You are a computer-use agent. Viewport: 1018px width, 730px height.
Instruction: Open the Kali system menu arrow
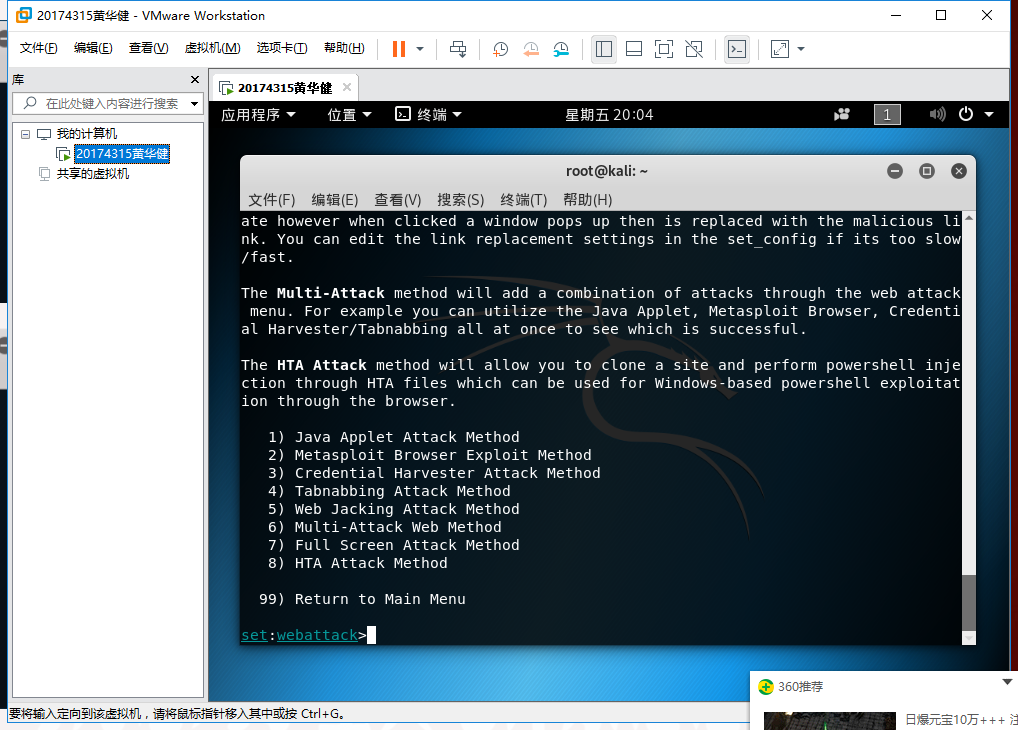(x=989, y=114)
